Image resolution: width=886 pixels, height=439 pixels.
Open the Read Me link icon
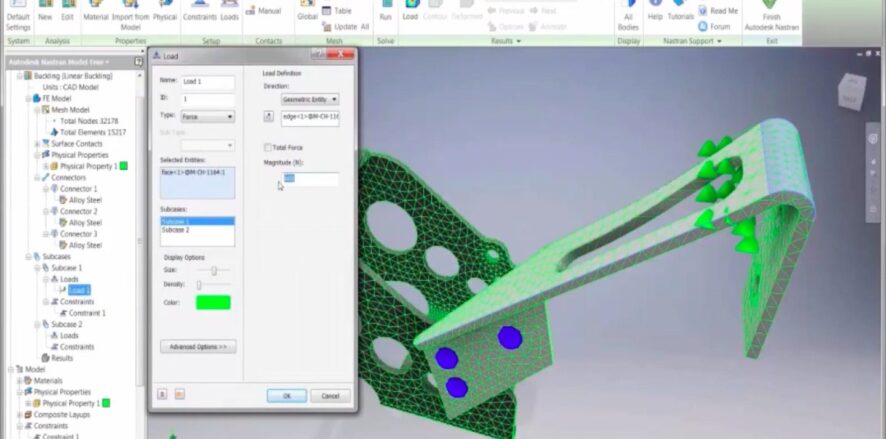(x=703, y=11)
